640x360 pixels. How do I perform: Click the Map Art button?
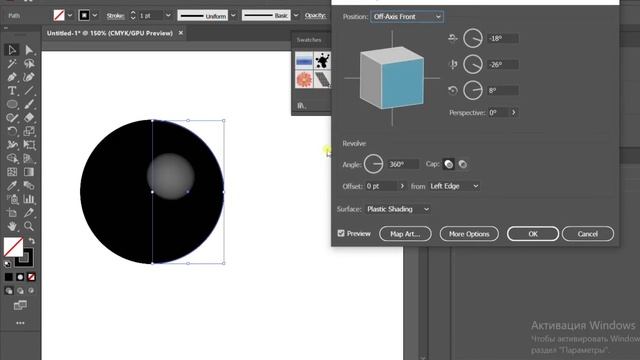coord(405,234)
